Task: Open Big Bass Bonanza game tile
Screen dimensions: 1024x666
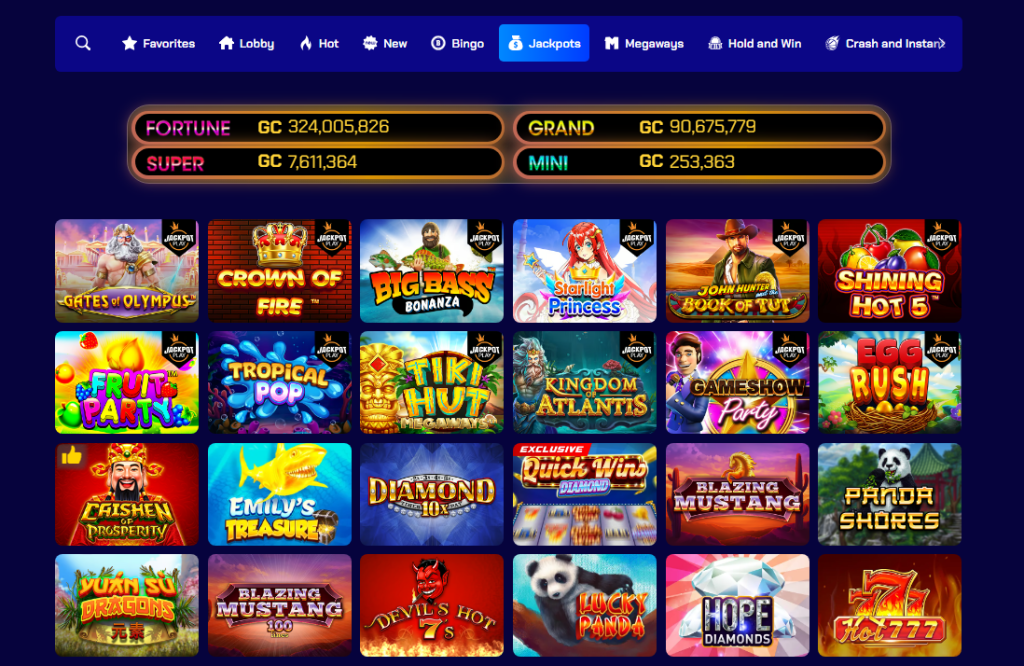Action: tap(432, 271)
